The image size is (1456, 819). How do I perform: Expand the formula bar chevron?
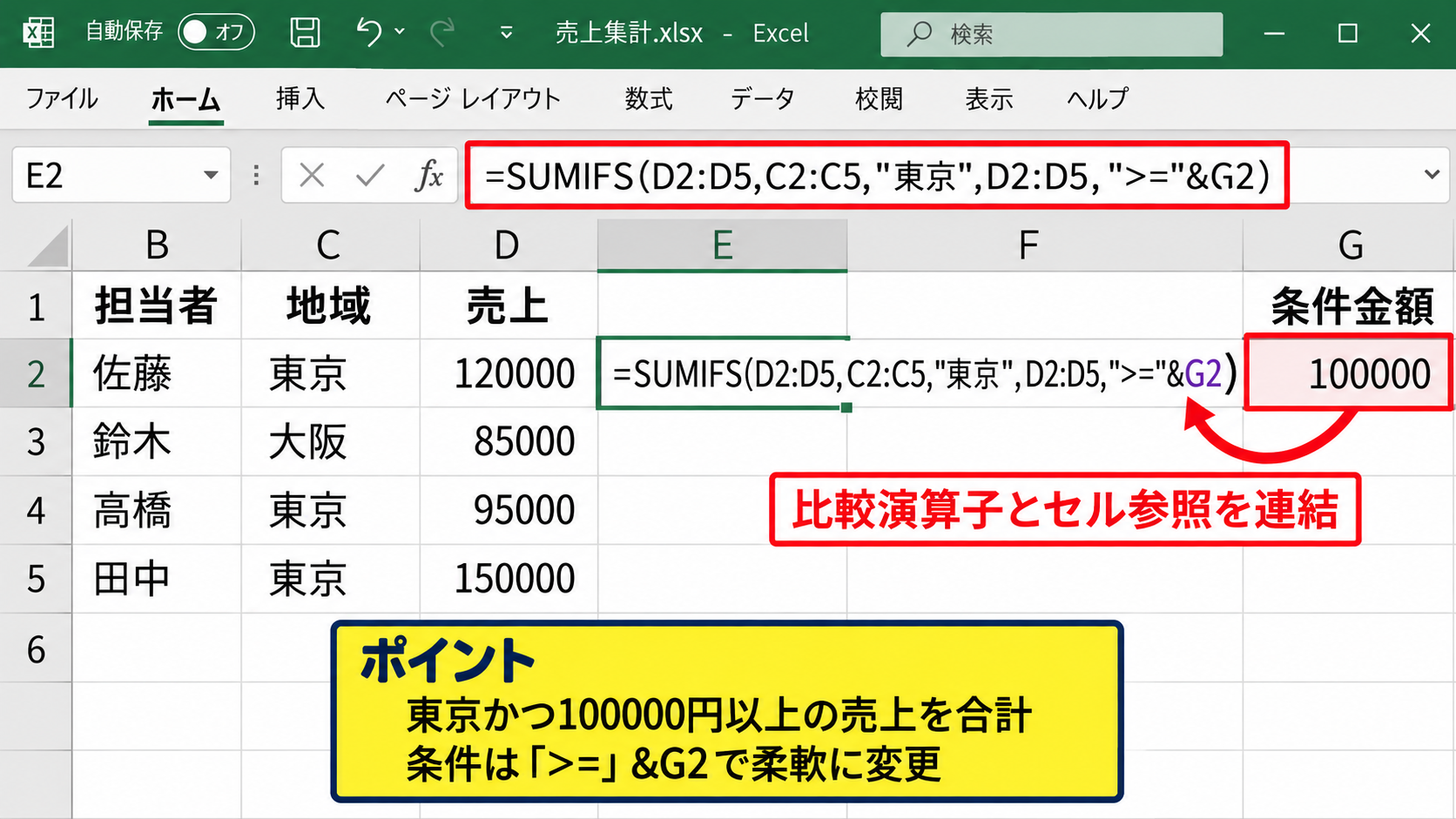pos(1432,174)
